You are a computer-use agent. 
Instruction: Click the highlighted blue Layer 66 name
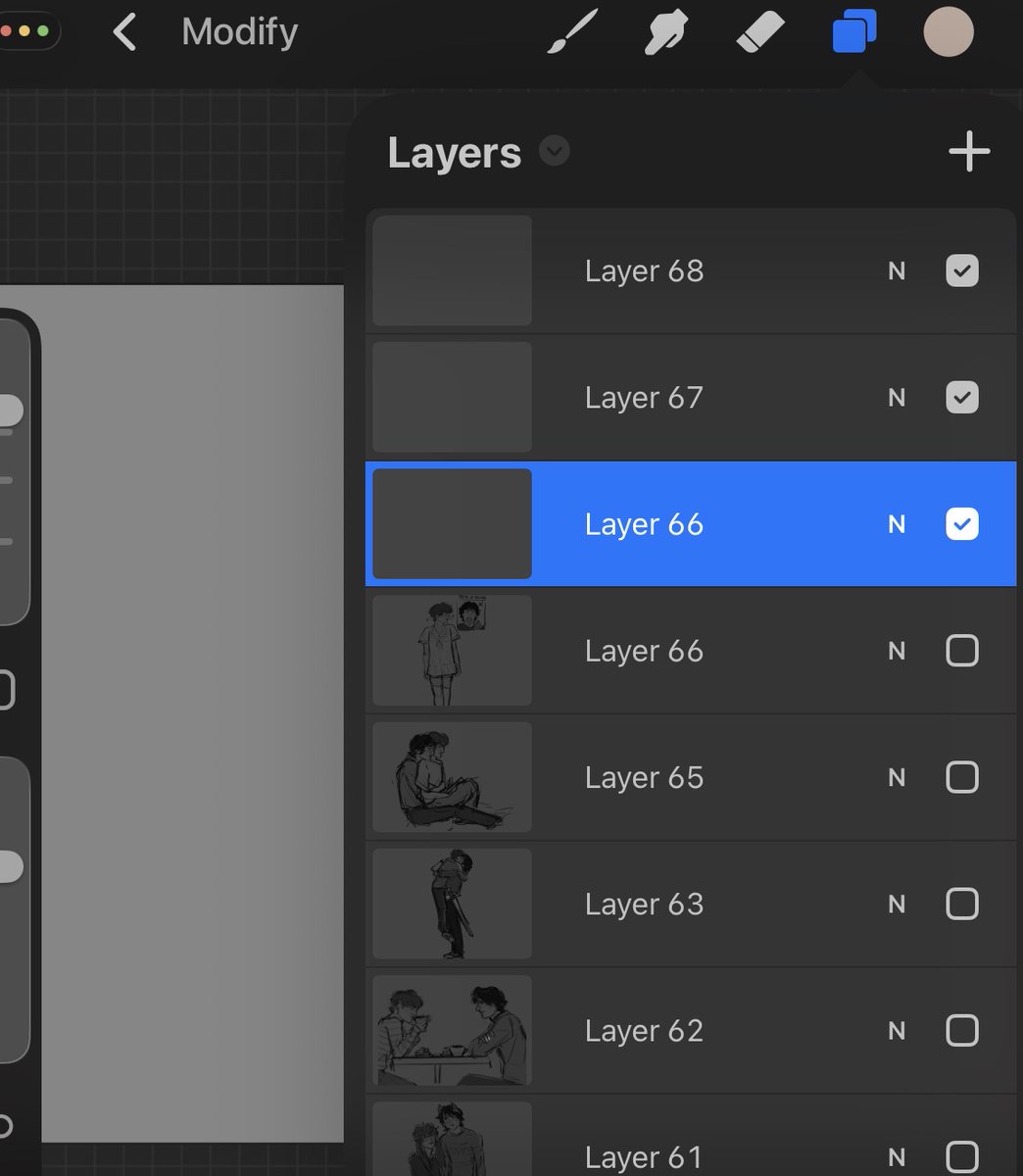tap(644, 524)
